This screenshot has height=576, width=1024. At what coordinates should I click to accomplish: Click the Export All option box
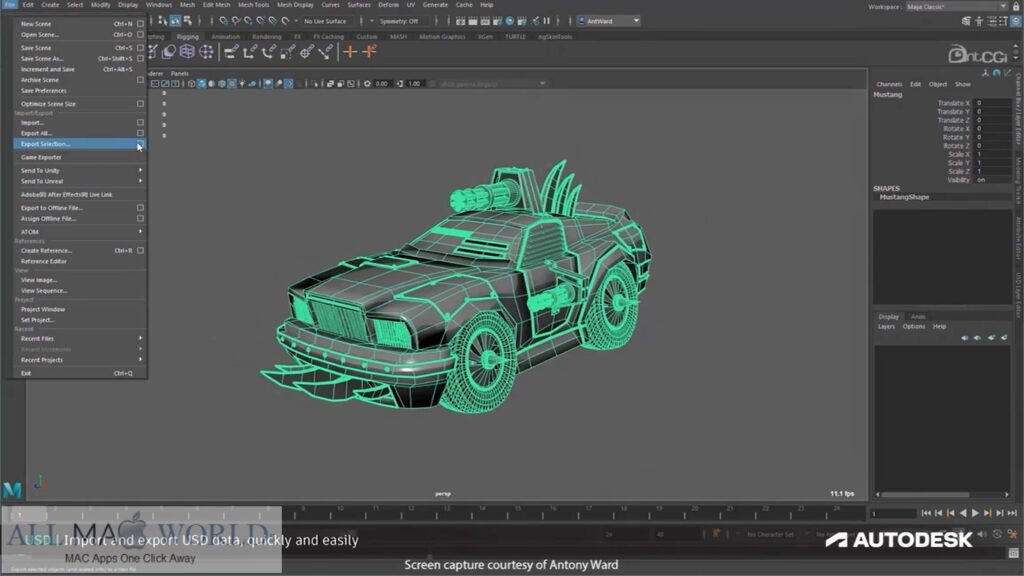pos(140,132)
